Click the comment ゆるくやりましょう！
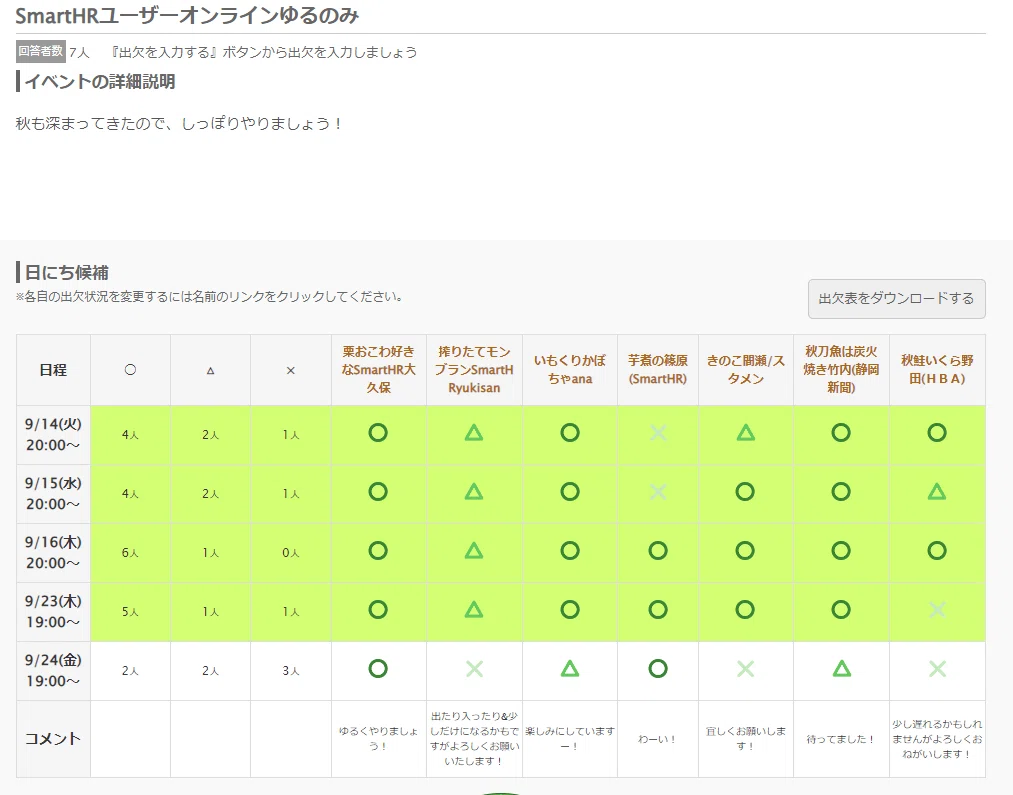The width and height of the screenshot is (1013, 795). tap(379, 738)
